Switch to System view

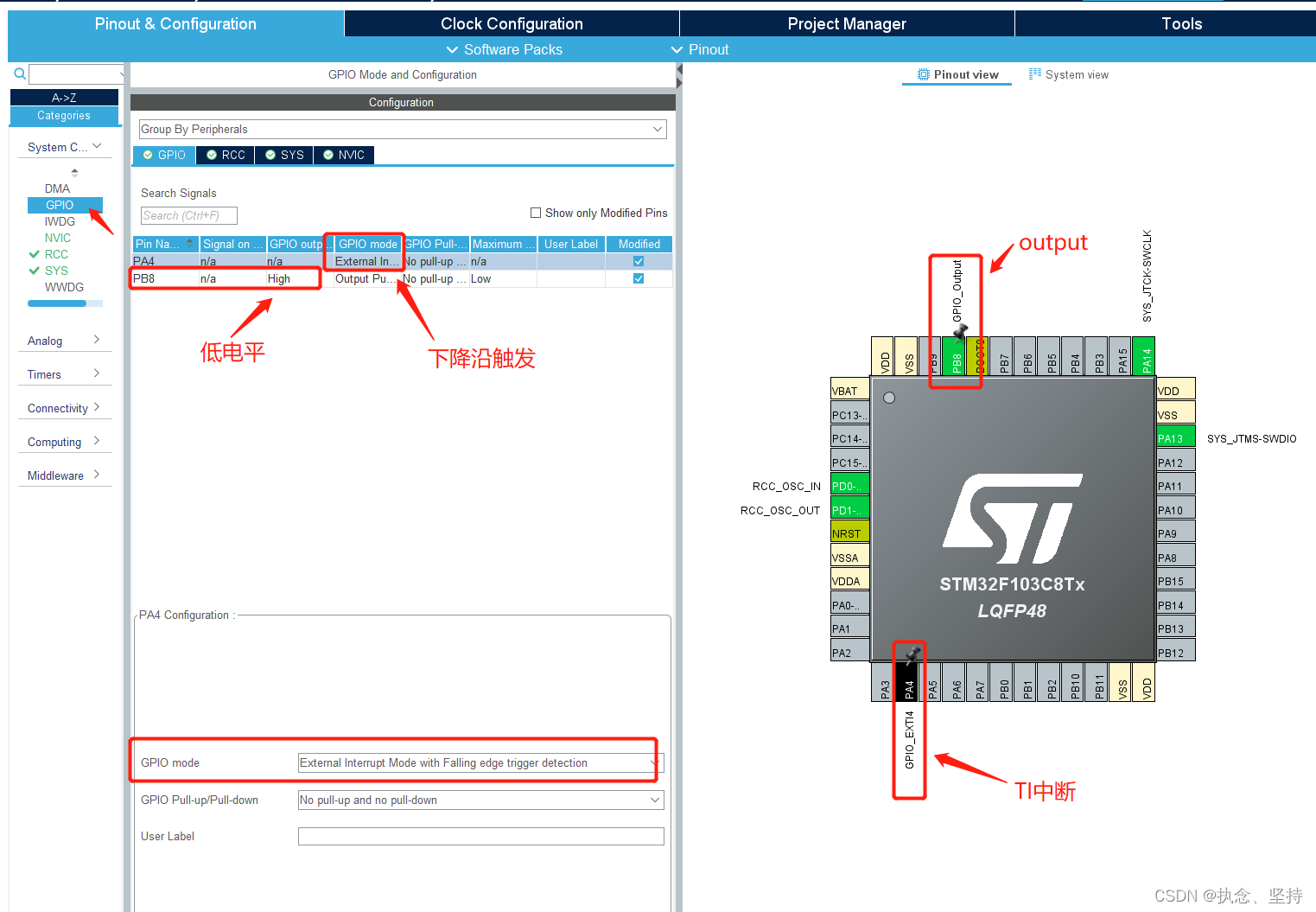(1069, 74)
